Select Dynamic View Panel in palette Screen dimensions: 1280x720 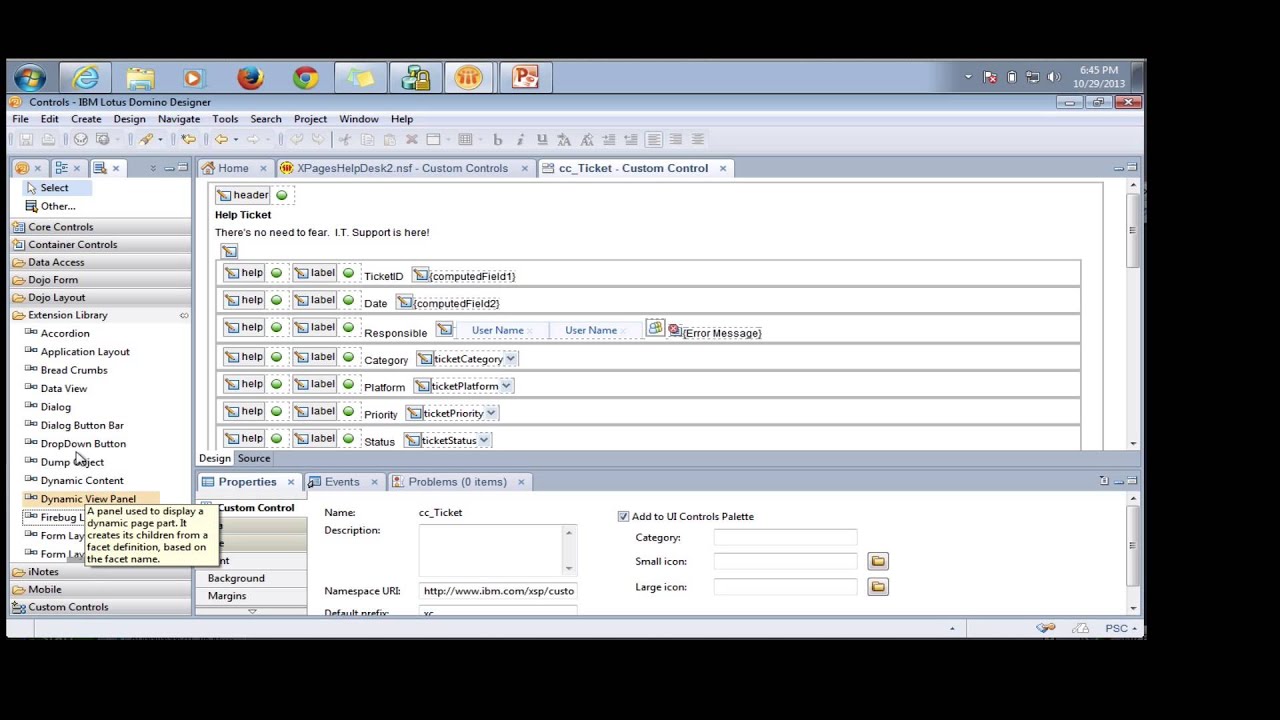tap(88, 499)
